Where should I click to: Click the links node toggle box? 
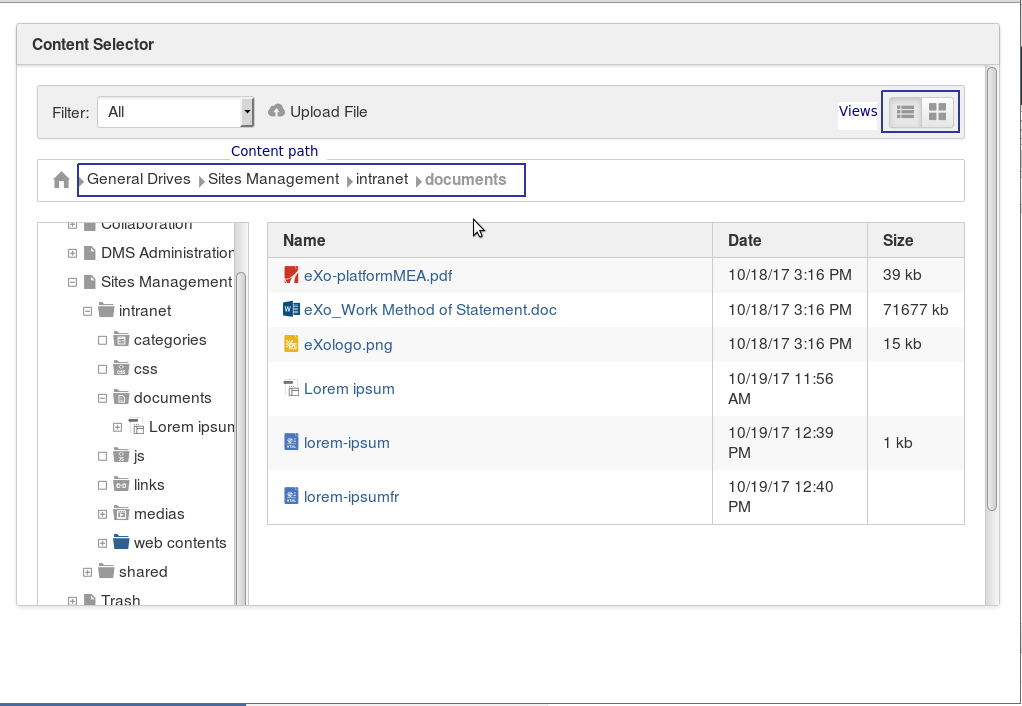(102, 485)
